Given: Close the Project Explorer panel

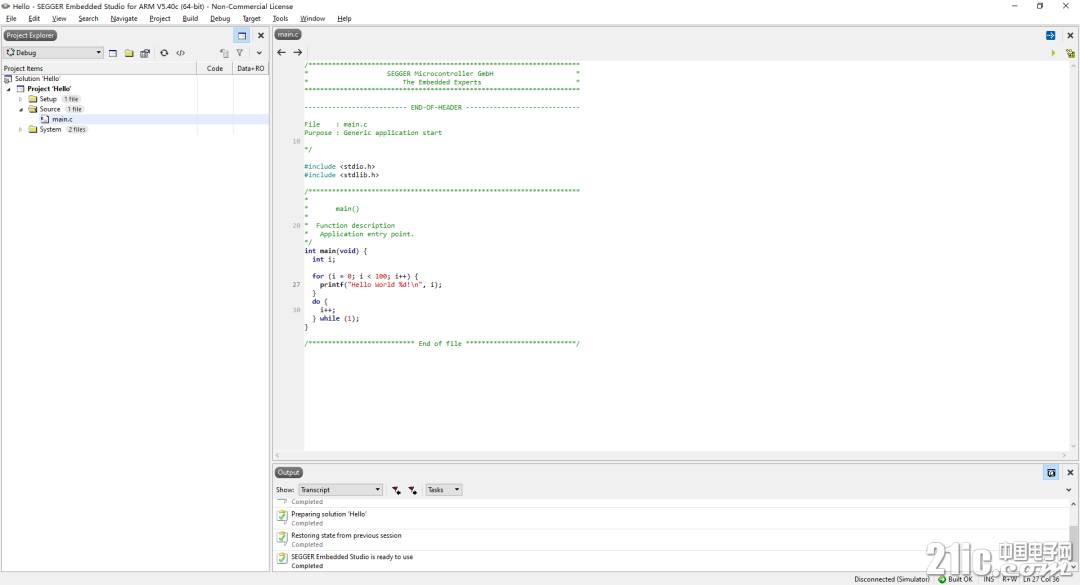Looking at the screenshot, I should (x=260, y=36).
